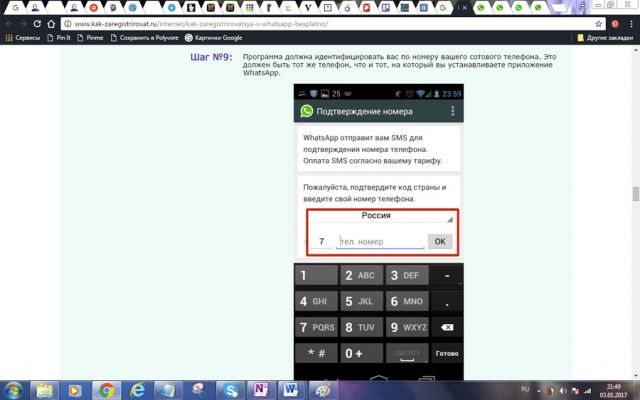Open the Pinme bookmark
Image resolution: width=640 pixels, height=400 pixels.
(90, 38)
